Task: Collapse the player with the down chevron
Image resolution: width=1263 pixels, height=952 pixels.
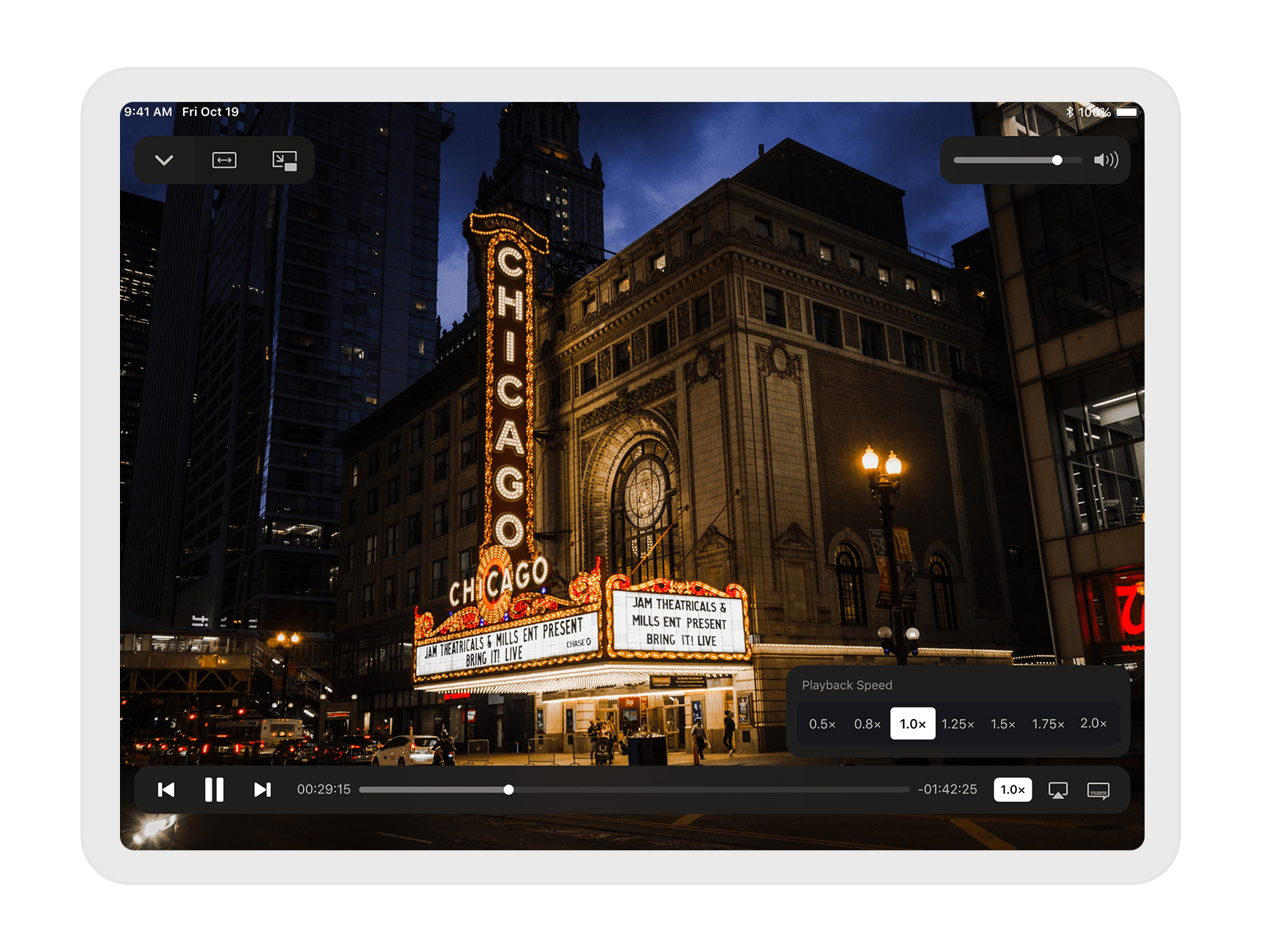Action: 164,160
